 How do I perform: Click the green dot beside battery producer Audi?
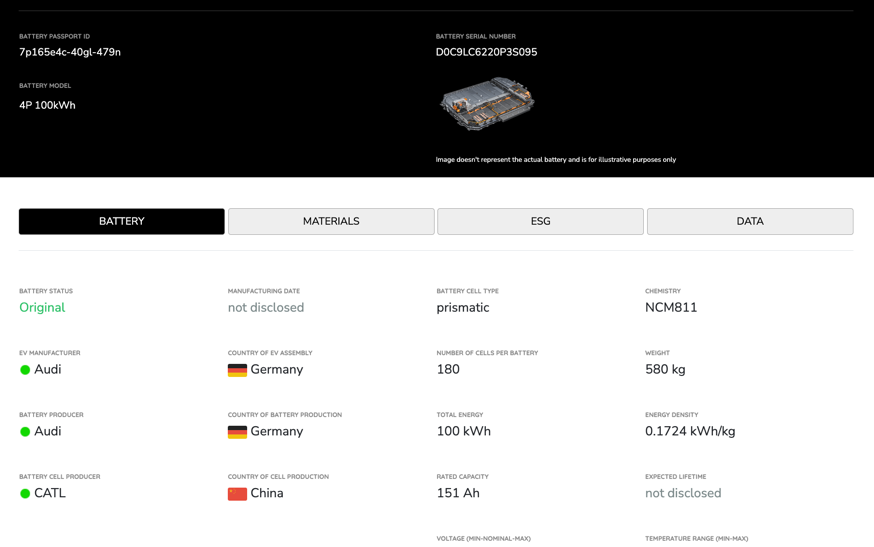[25, 432]
